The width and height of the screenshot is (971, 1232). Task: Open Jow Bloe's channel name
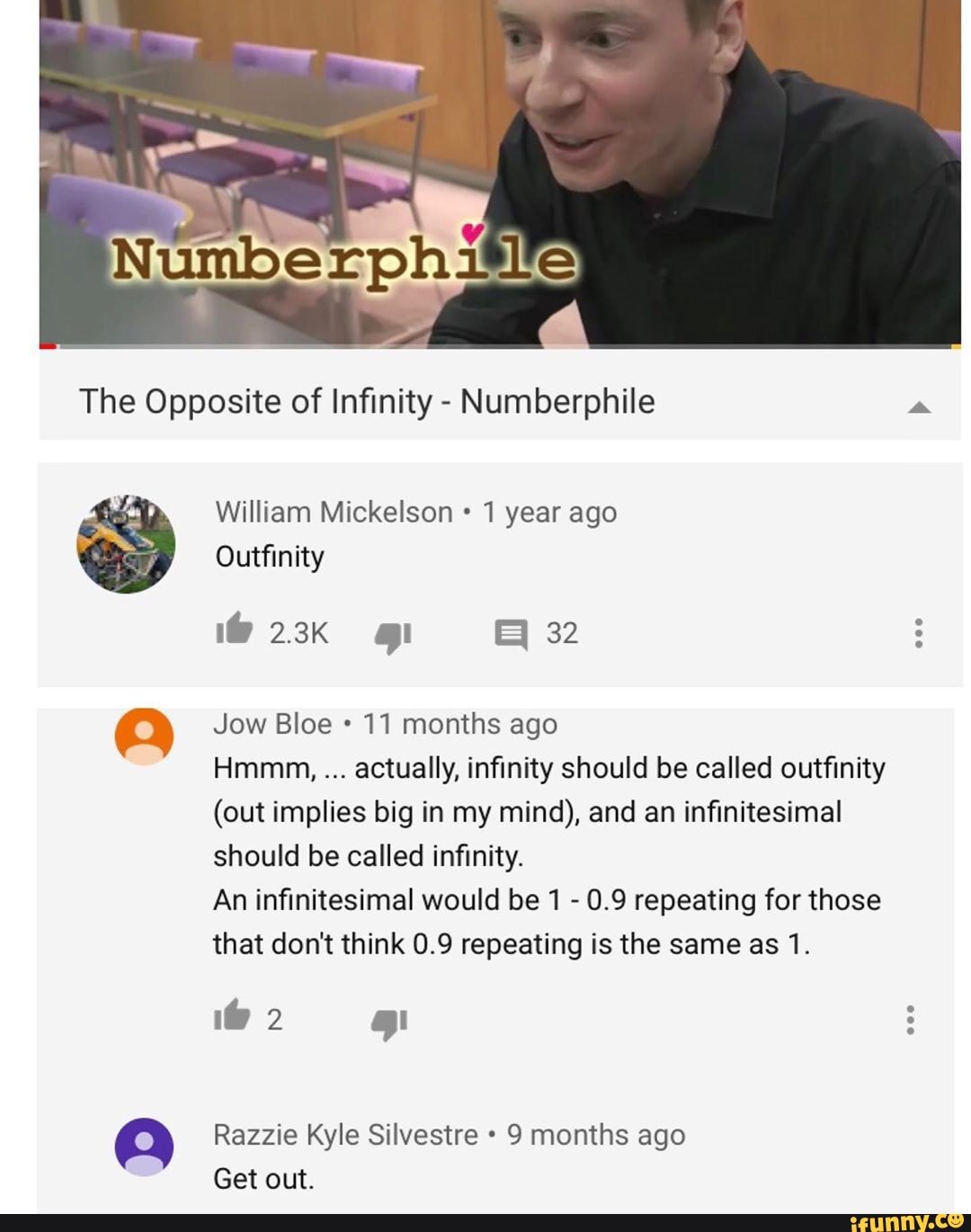[272, 723]
